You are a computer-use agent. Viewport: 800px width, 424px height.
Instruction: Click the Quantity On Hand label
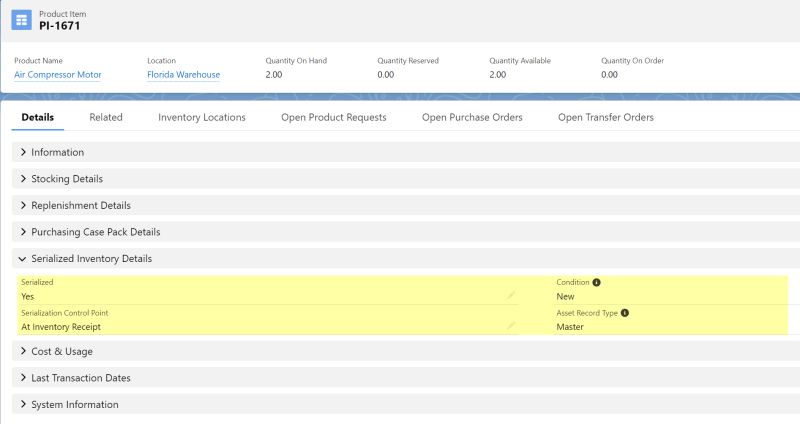296,61
